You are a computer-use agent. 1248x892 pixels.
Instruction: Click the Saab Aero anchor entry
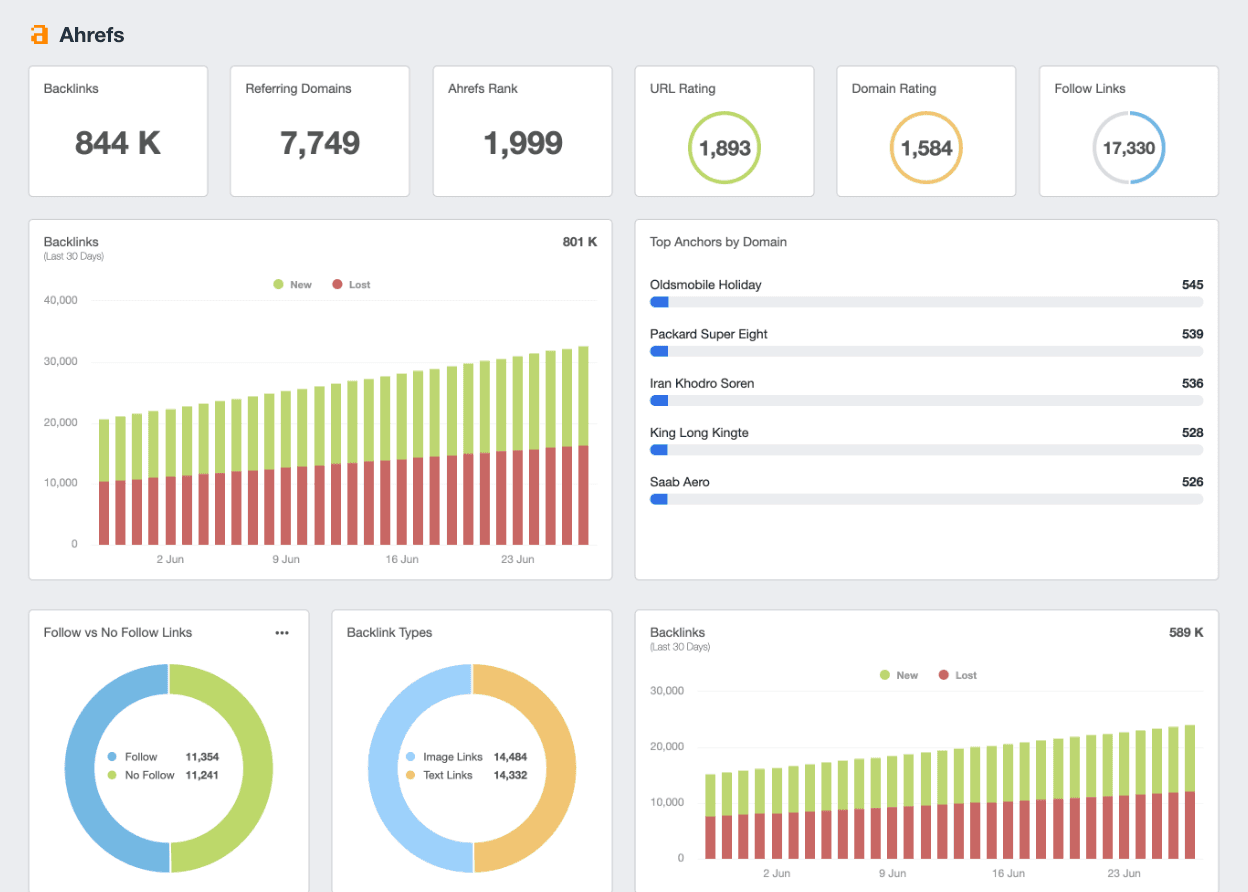pyautogui.click(x=926, y=488)
